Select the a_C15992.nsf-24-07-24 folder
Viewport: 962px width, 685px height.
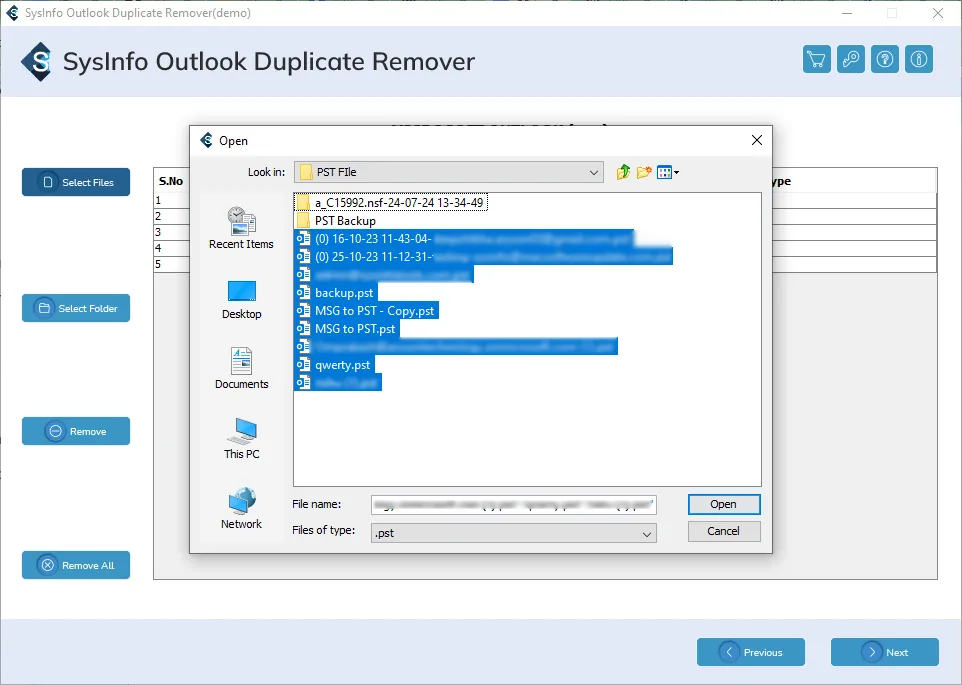(x=391, y=202)
